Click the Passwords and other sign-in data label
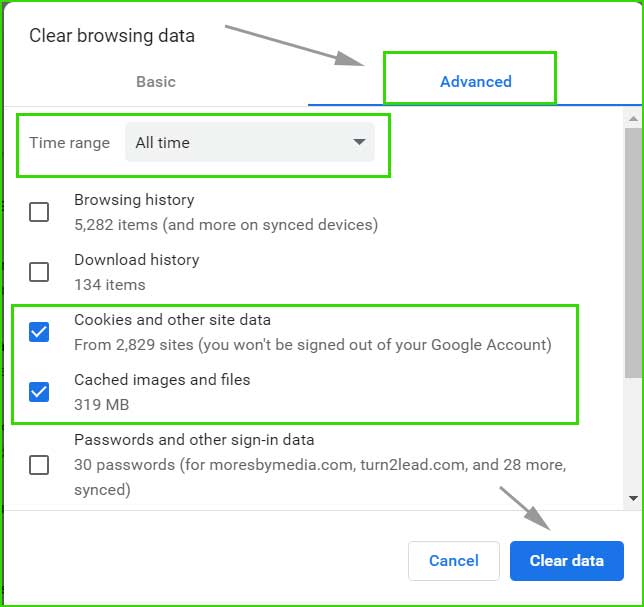644x607 pixels. [x=194, y=440]
